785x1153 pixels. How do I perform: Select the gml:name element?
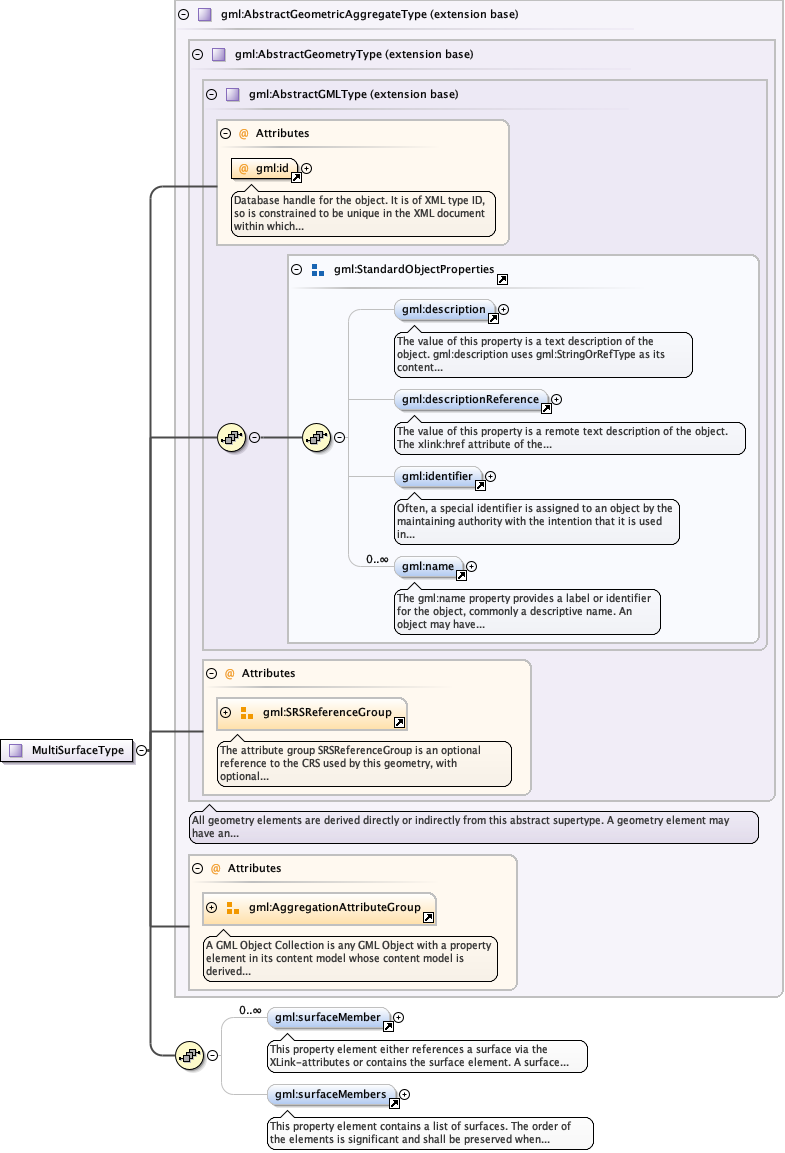[428, 567]
